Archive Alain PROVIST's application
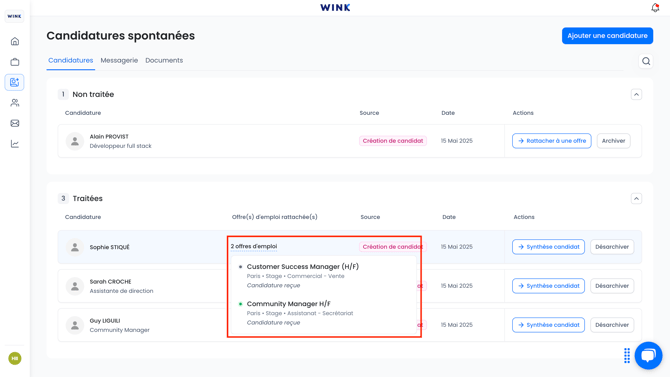The image size is (670, 377). click(613, 141)
